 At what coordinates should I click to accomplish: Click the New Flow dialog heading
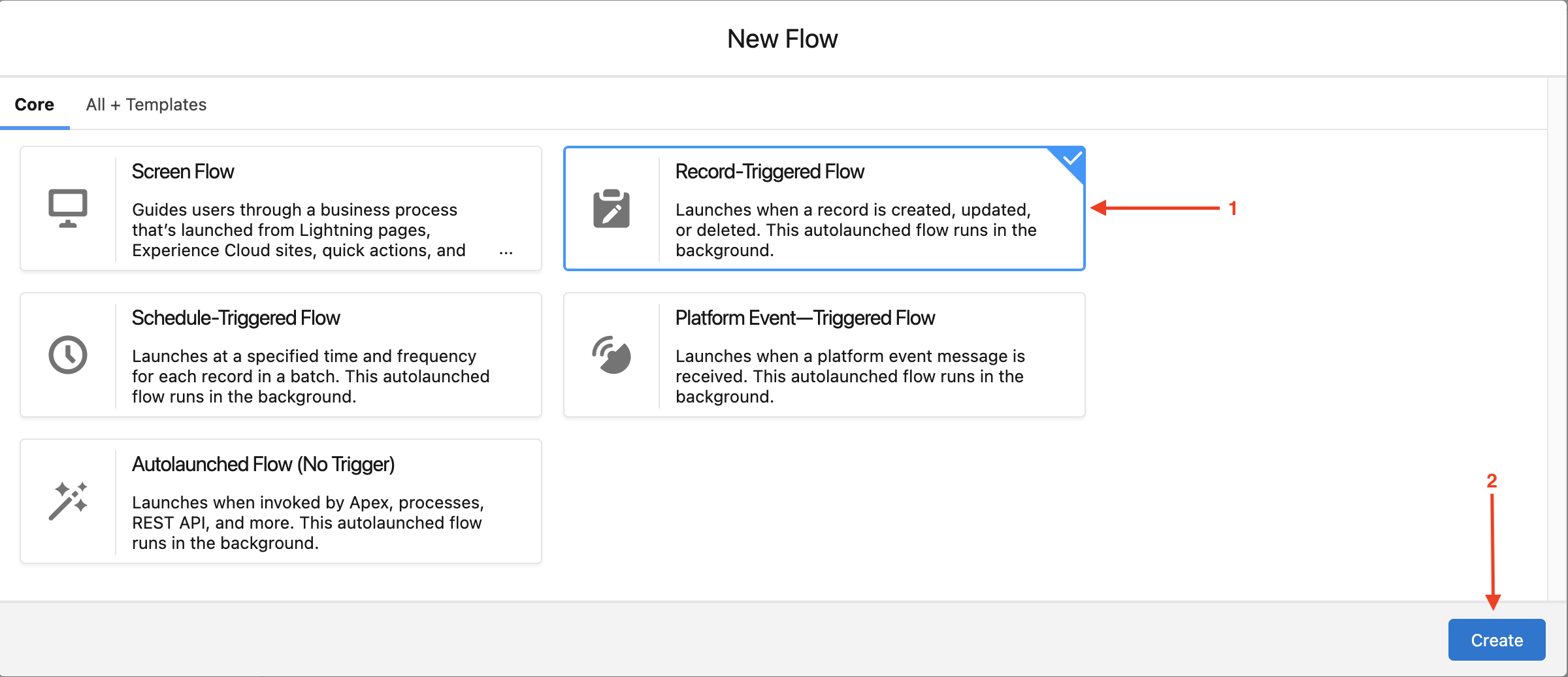point(782,39)
